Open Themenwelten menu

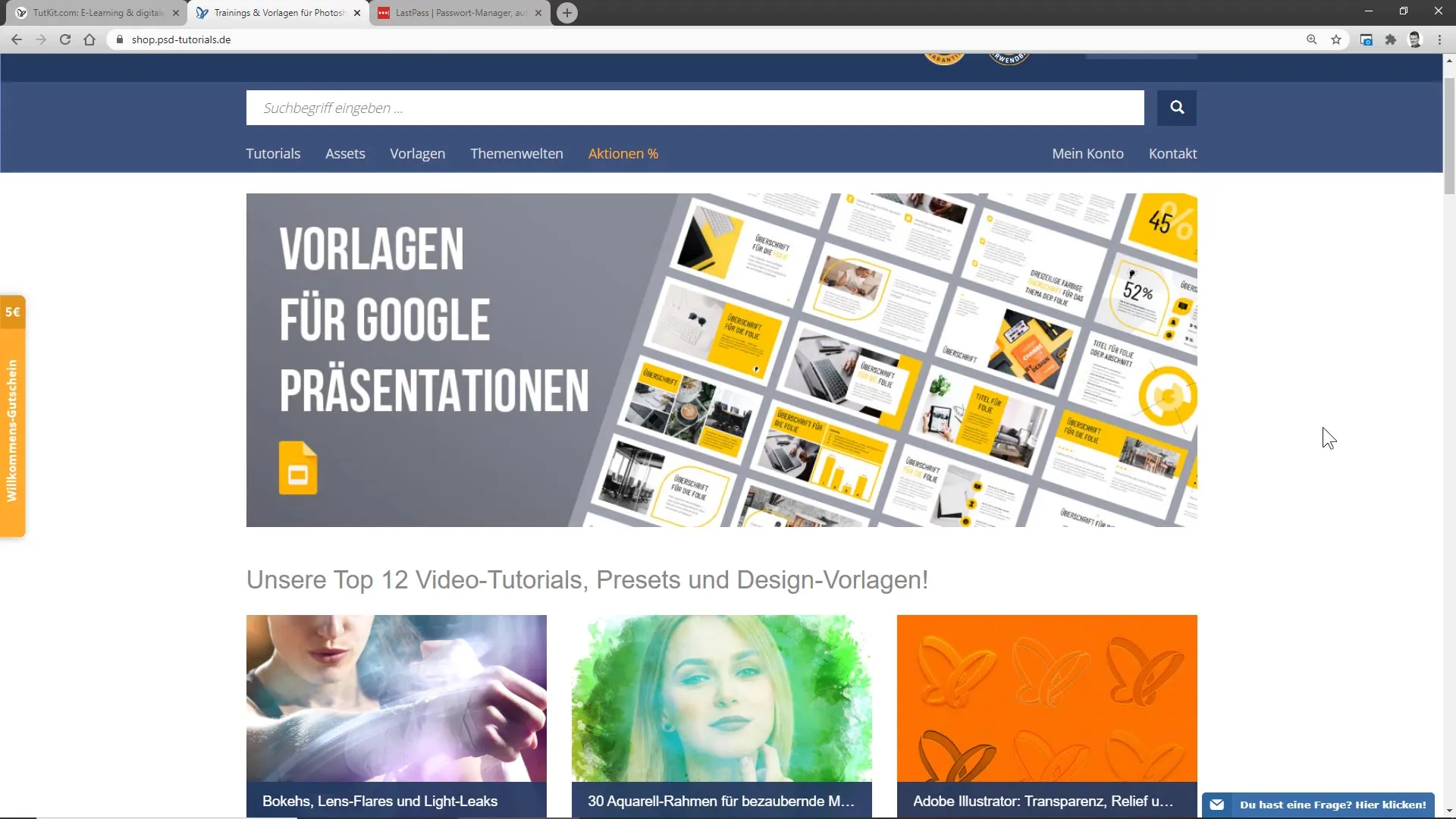[516, 154]
